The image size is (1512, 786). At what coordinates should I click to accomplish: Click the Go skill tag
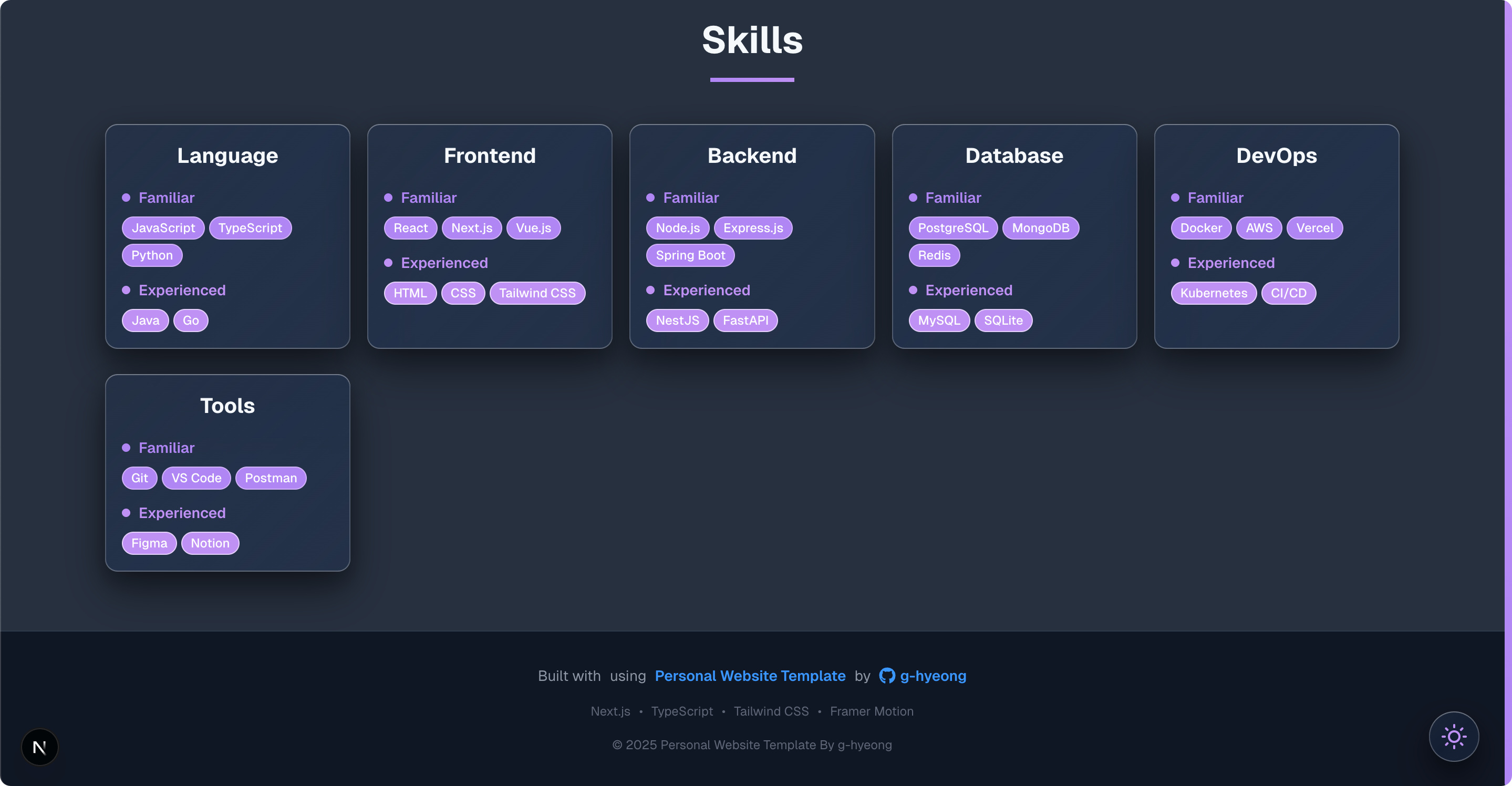point(191,320)
